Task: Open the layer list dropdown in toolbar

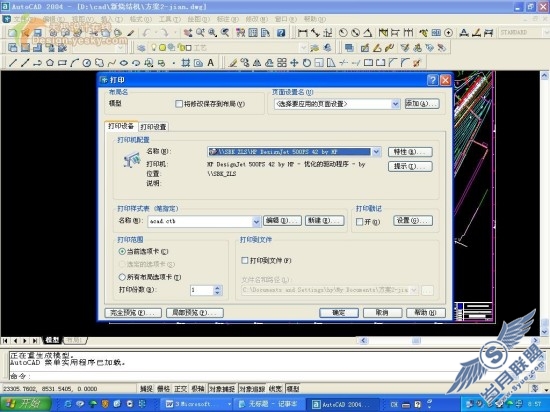Action: coord(303,48)
